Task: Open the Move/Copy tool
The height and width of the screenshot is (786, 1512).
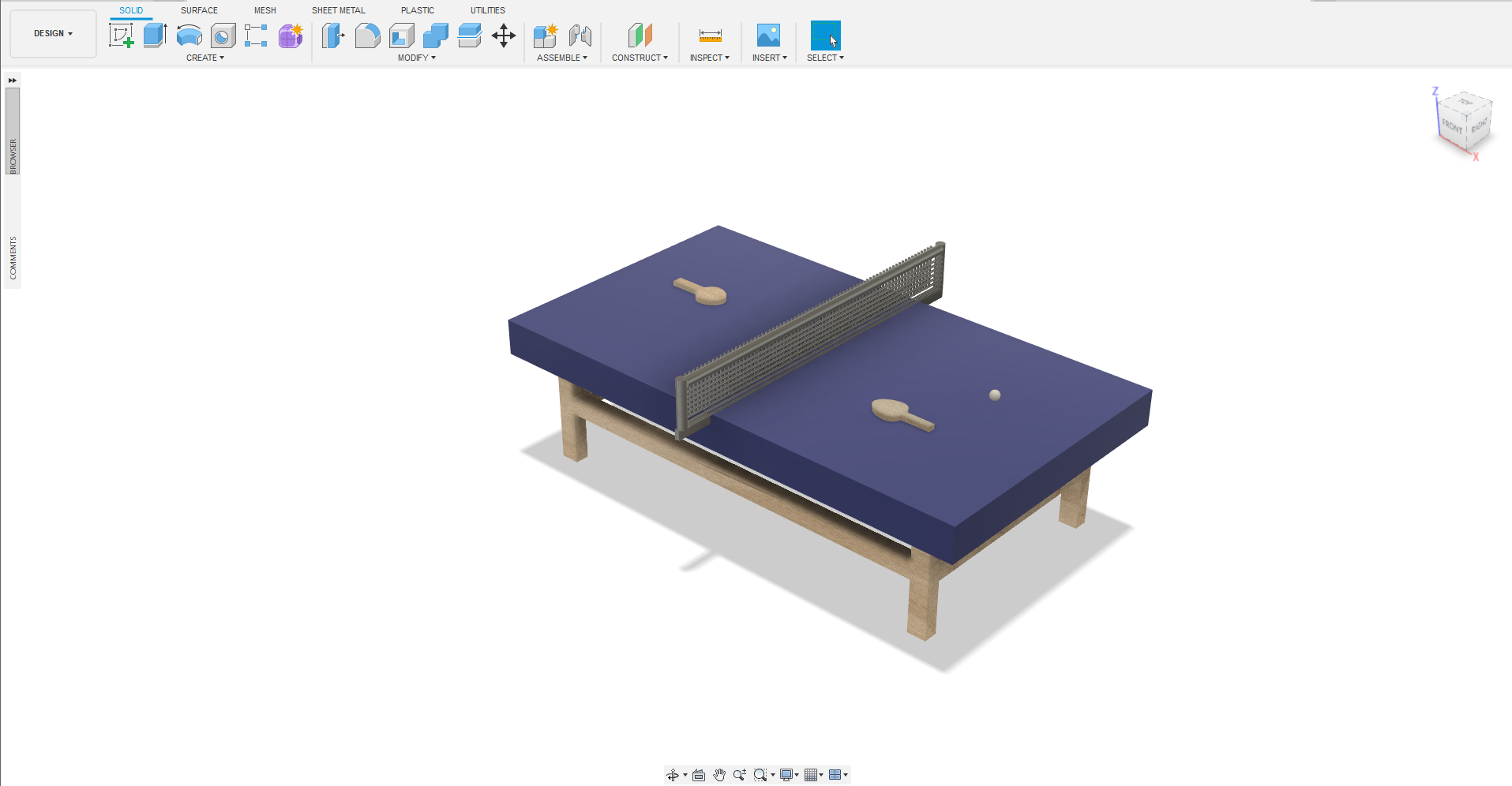Action: [504, 36]
